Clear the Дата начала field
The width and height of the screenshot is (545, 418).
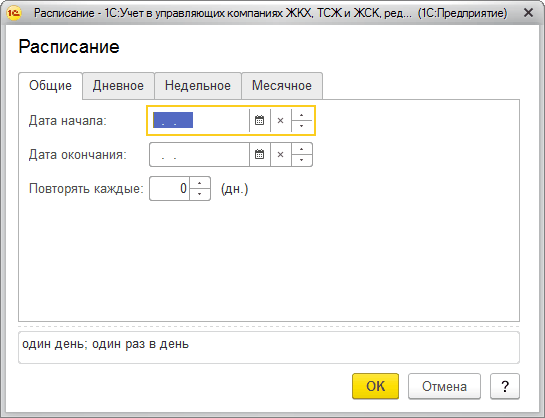click(x=280, y=121)
